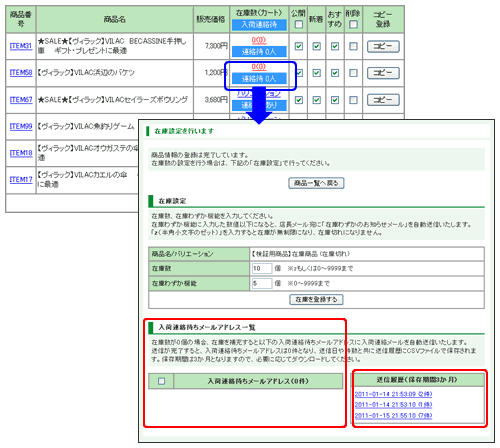Uncheck 公開 checkbox for ITEM67
The height and width of the screenshot is (448, 500).
299,100
